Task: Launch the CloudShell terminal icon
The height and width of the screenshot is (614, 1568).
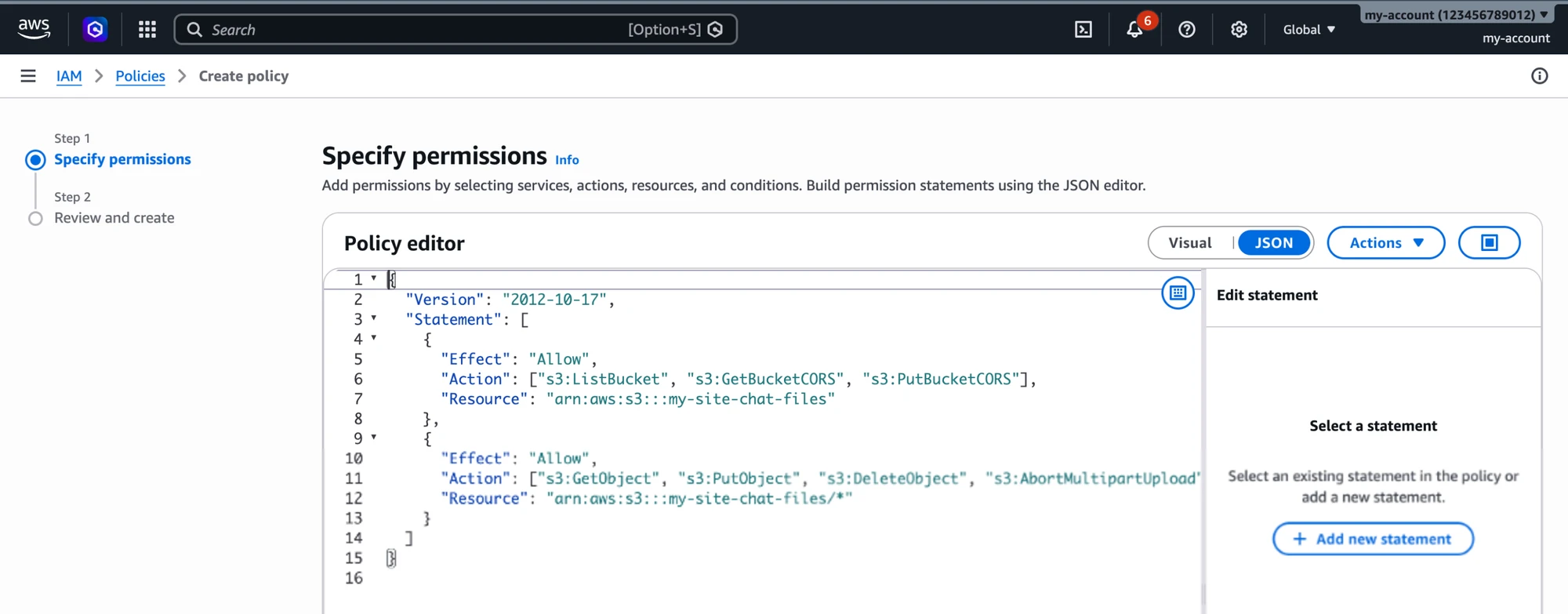Action: point(1083,29)
